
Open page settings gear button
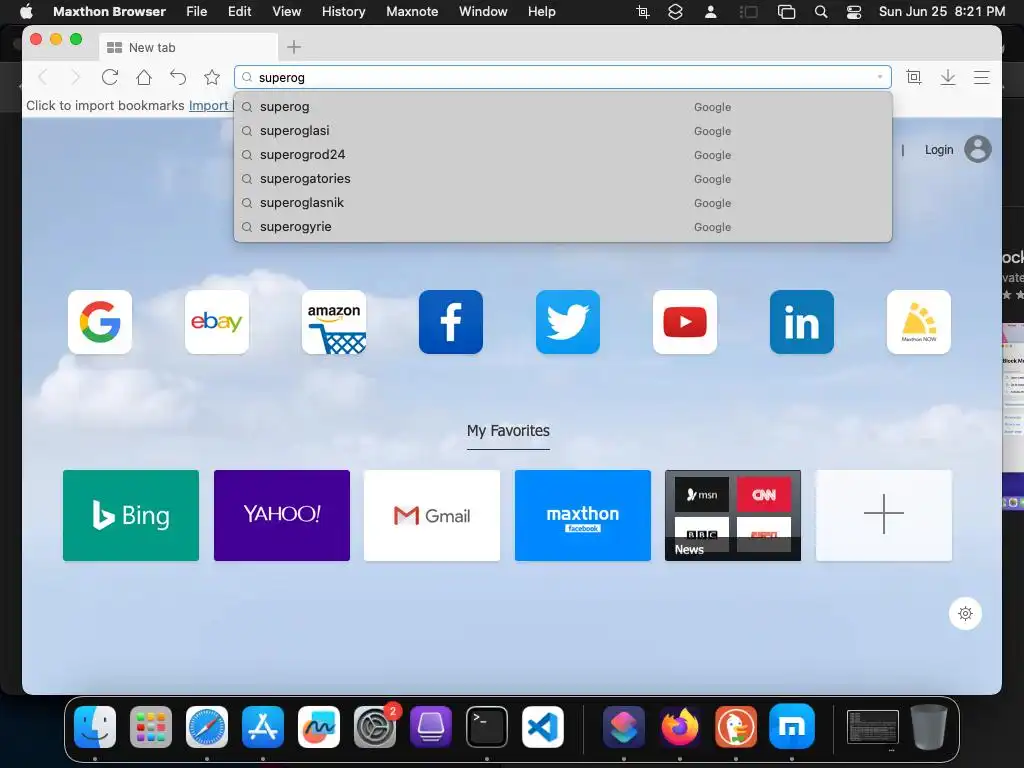965,613
